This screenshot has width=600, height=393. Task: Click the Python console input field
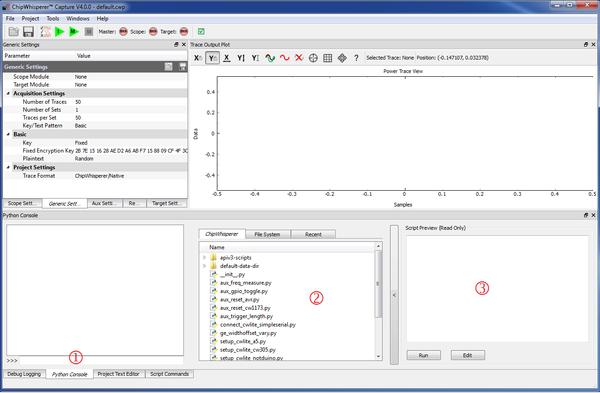pos(101,360)
